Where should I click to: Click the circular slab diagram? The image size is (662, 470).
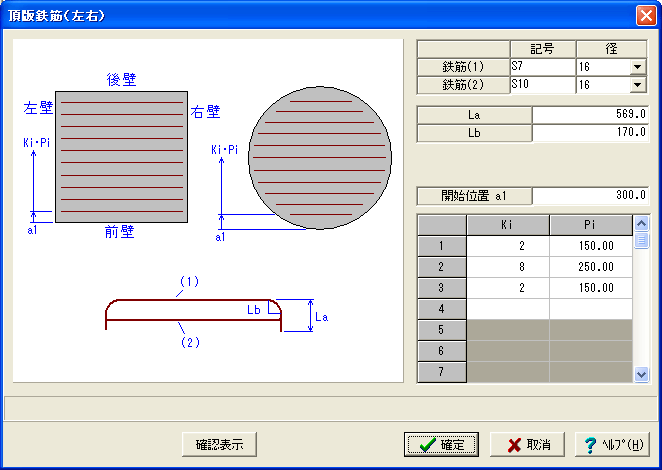pyautogui.click(x=320, y=158)
